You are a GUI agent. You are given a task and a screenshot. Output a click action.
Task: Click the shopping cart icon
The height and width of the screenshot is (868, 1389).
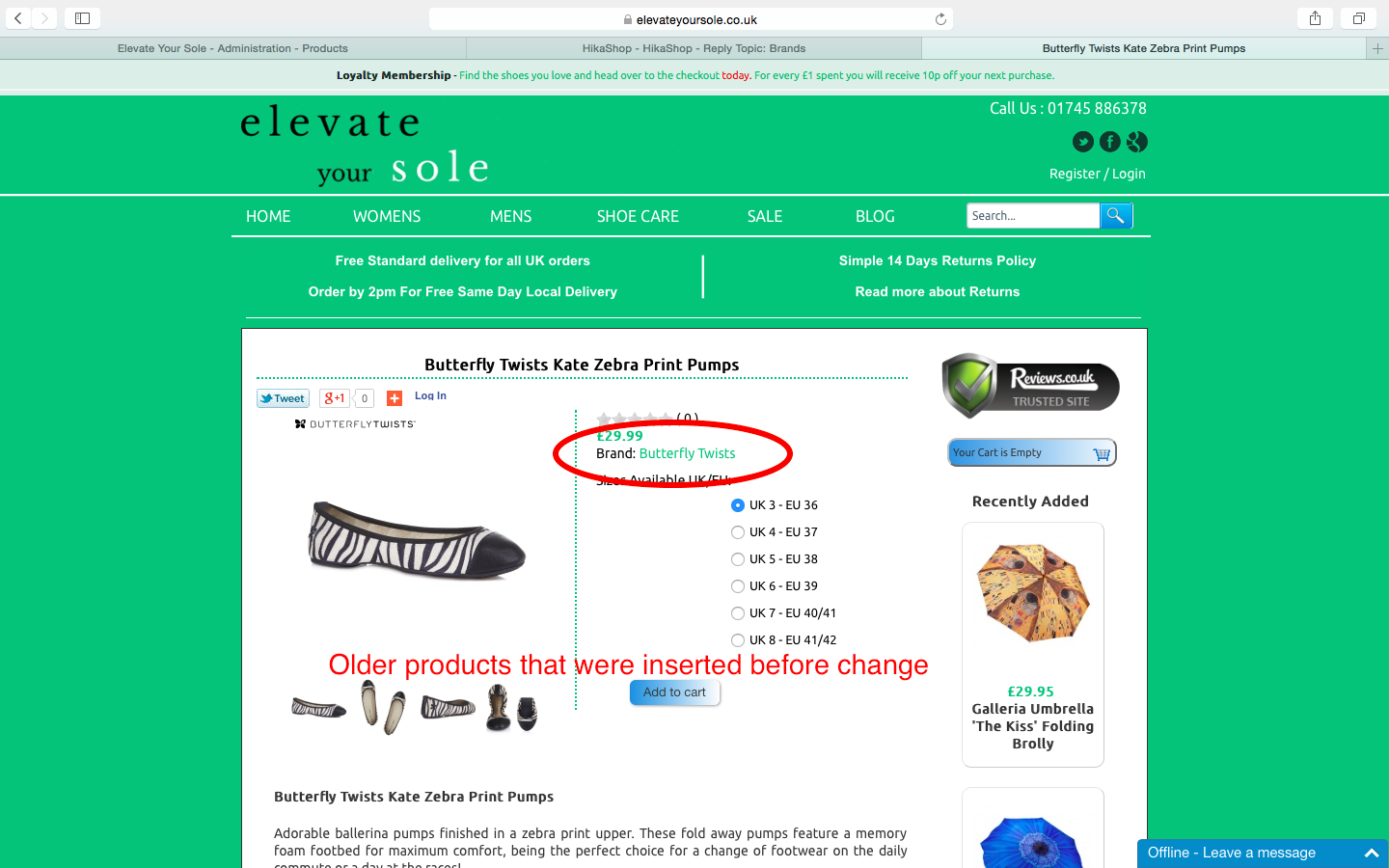[x=1102, y=453]
